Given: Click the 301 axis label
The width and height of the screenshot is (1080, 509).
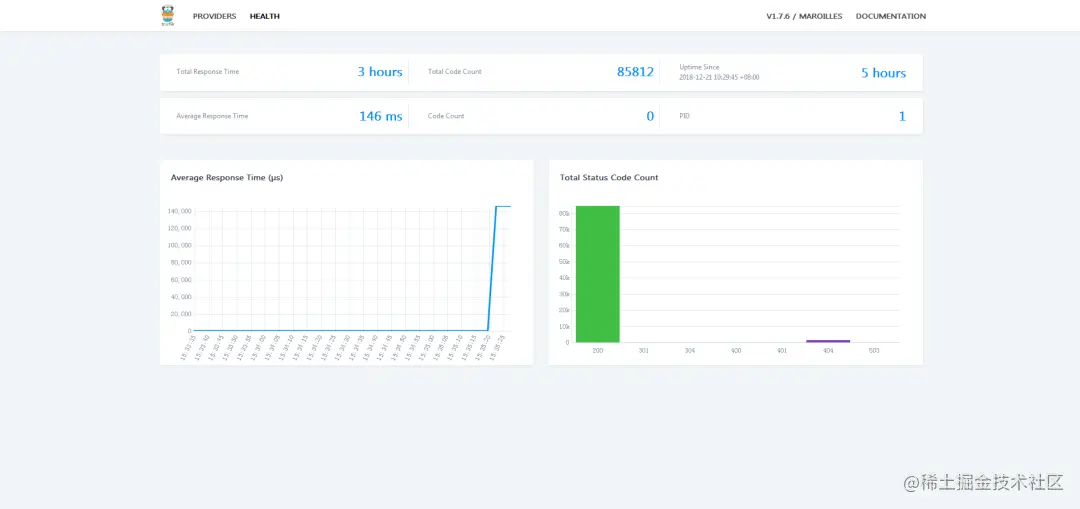Looking at the screenshot, I should pos(643,351).
